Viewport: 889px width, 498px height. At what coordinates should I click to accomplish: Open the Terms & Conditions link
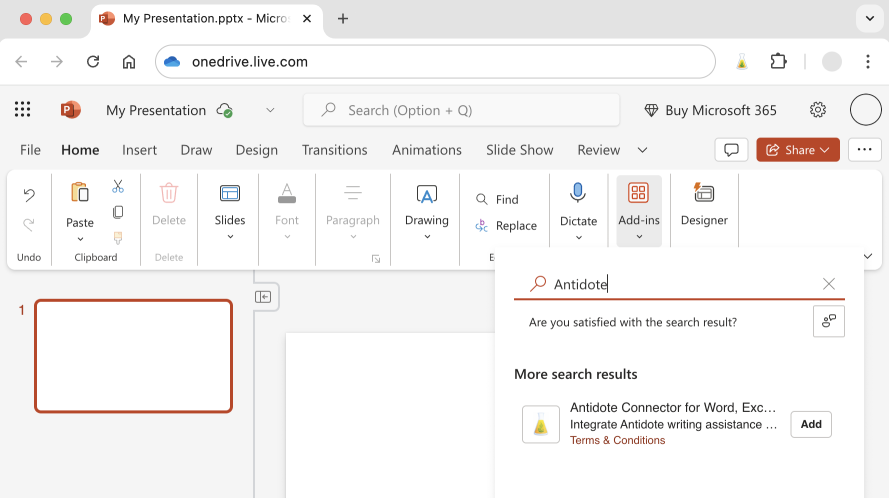[x=617, y=441]
